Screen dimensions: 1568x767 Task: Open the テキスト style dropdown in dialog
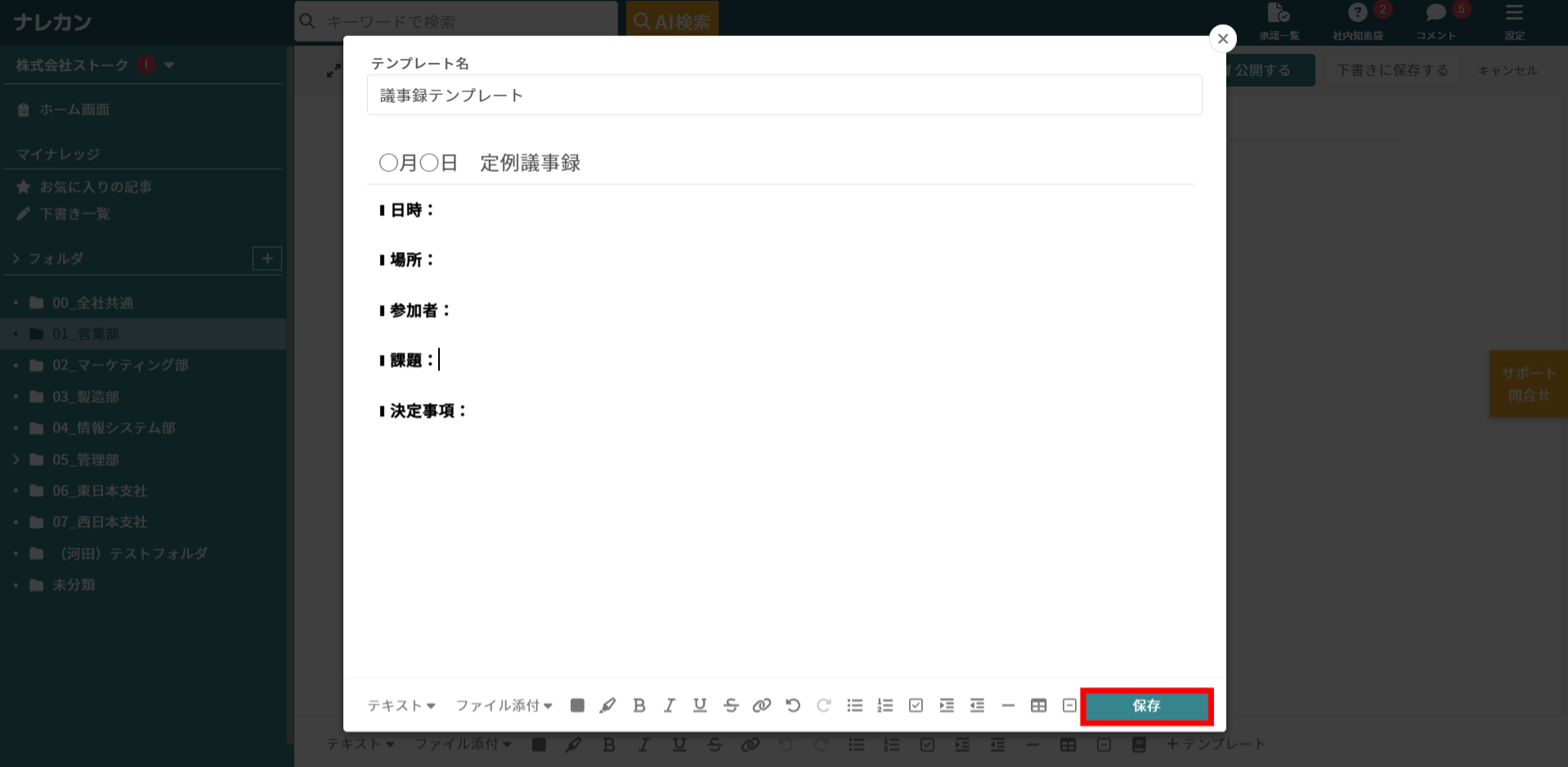pyautogui.click(x=401, y=706)
